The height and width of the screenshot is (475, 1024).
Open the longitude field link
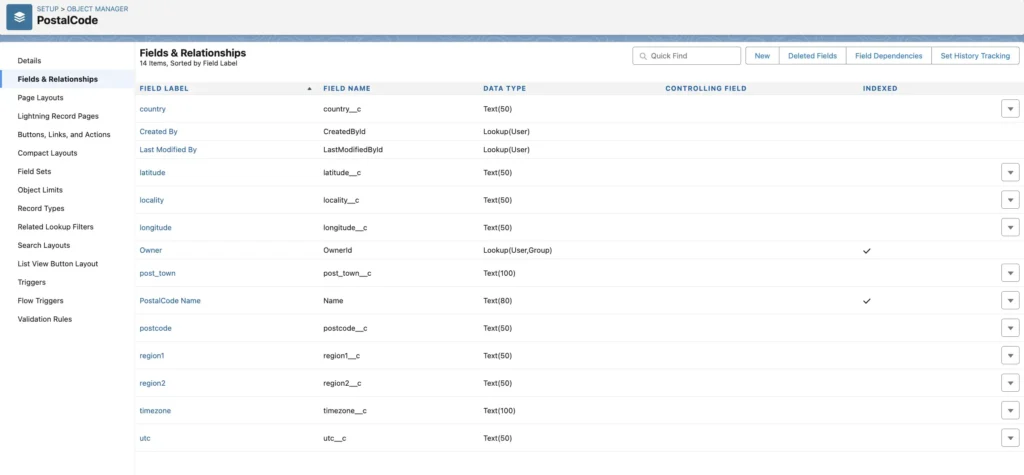tap(155, 227)
